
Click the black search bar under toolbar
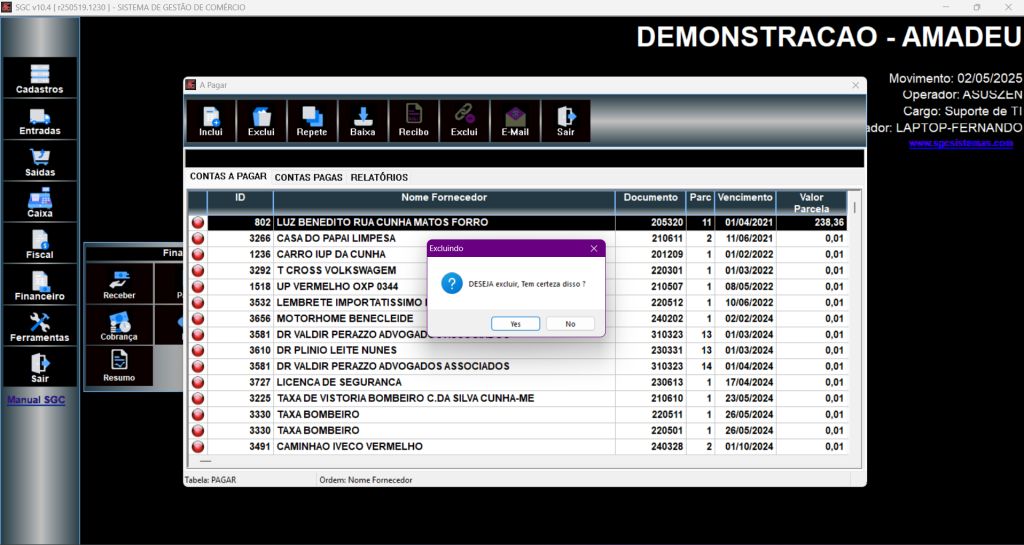point(524,158)
